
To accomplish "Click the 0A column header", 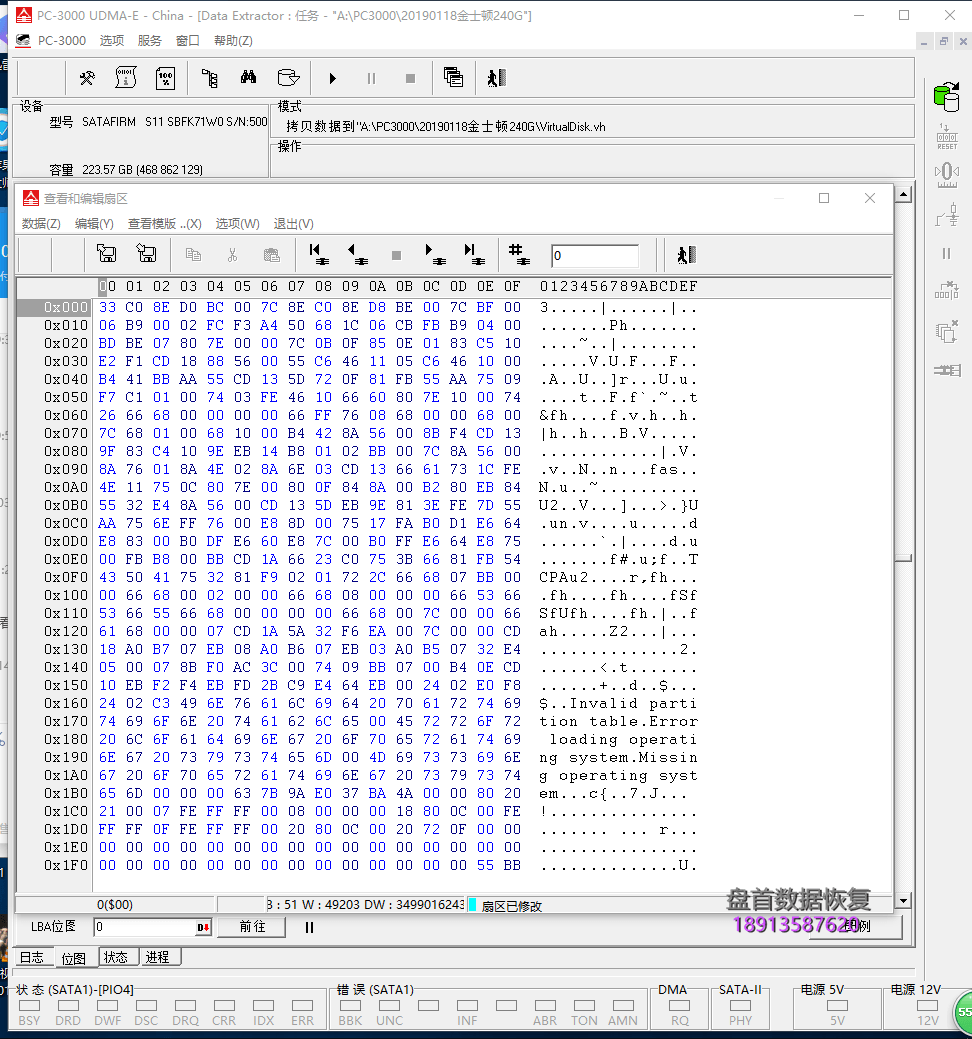I will point(378,286).
